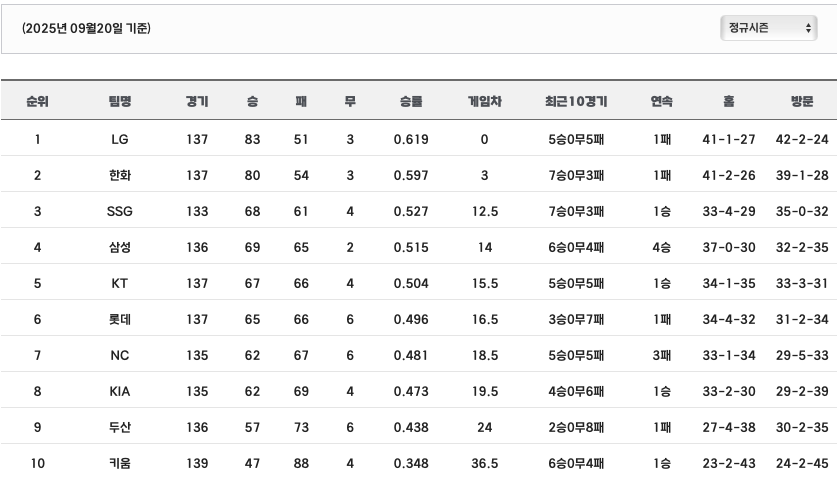Viewport: 837px width, 478px height.
Task: Click 삼성's recent form 6승0무4패
Action: pyautogui.click(x=576, y=247)
